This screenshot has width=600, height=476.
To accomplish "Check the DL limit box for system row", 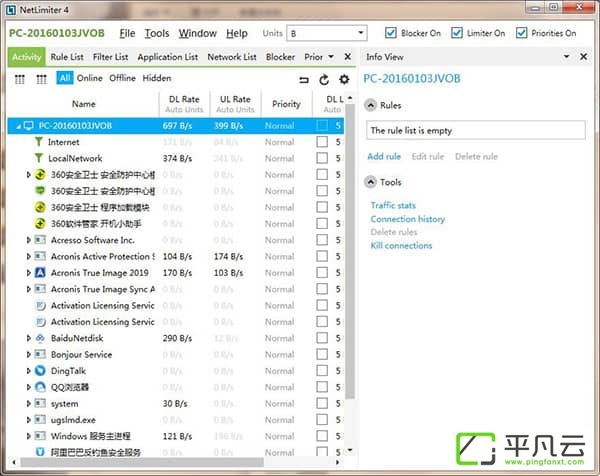I will [x=322, y=403].
